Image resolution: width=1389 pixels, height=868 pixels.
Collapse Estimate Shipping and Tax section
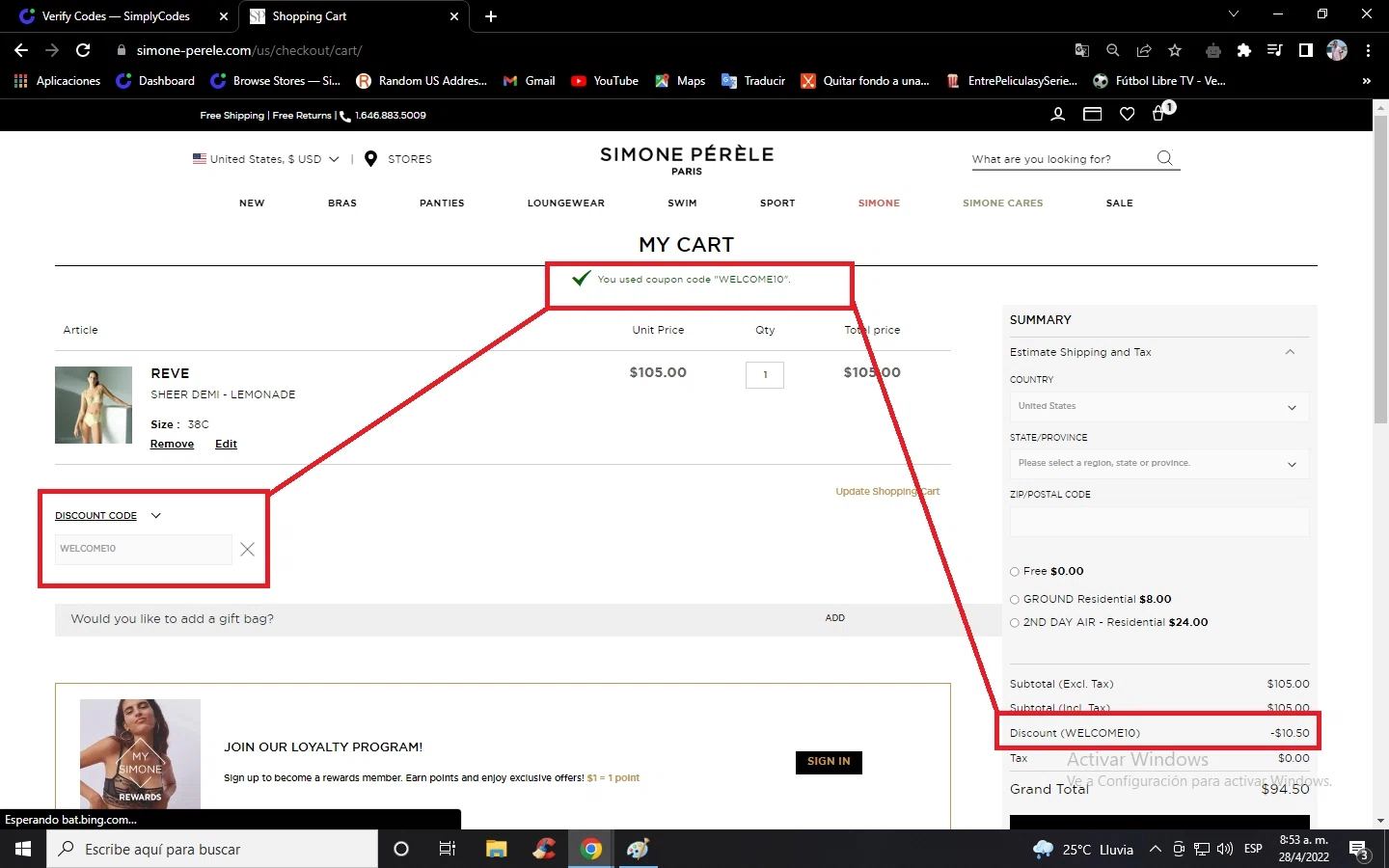(x=1291, y=352)
